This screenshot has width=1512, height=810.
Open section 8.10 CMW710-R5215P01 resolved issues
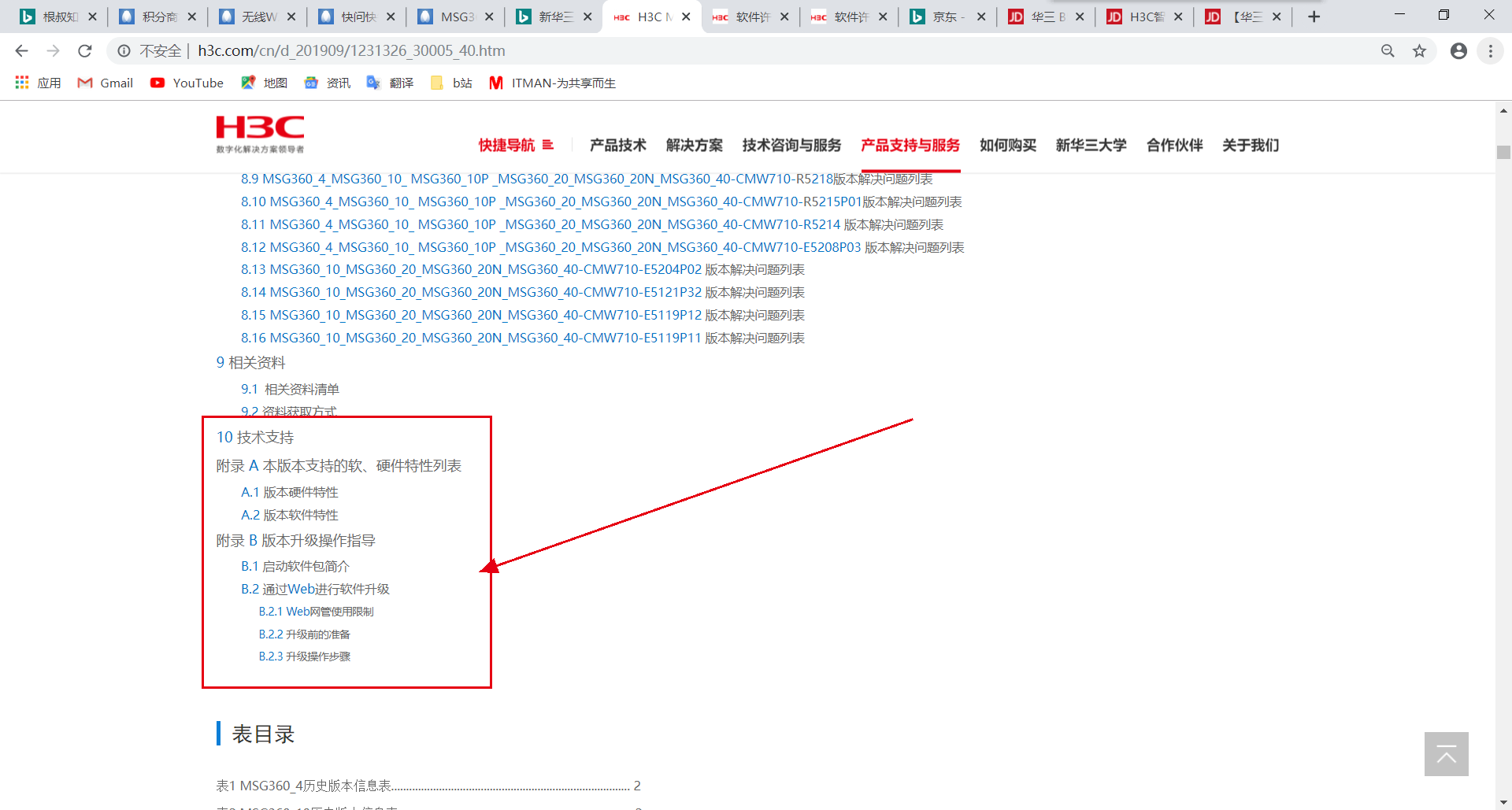(602, 202)
